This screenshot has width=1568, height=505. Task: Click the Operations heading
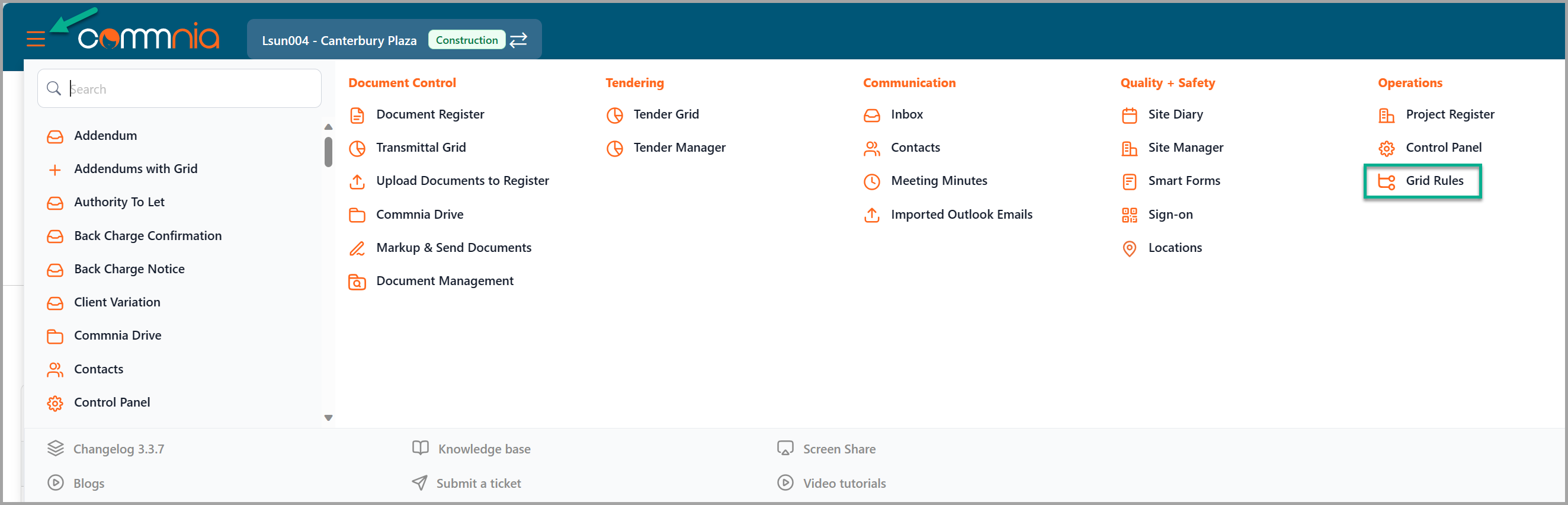coord(1410,83)
